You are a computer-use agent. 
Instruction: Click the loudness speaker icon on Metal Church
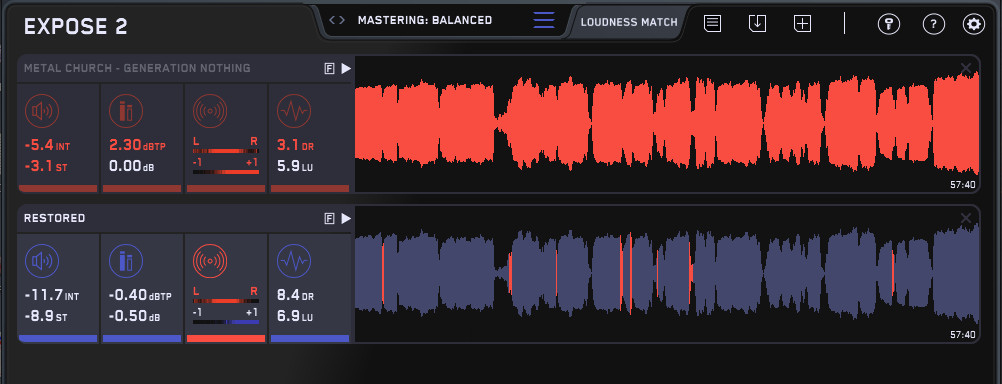(42, 111)
